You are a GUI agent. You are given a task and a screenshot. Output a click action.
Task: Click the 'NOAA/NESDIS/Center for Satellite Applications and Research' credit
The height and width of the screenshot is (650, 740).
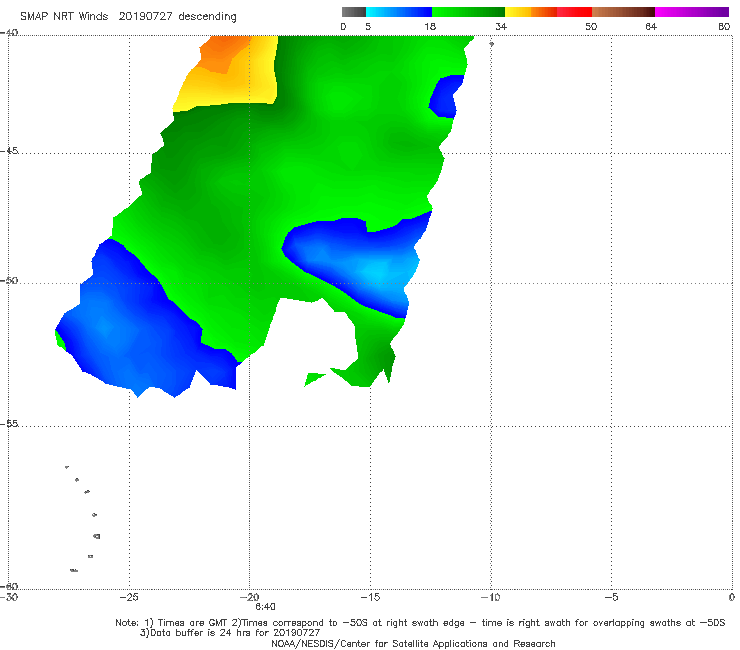coord(413,643)
